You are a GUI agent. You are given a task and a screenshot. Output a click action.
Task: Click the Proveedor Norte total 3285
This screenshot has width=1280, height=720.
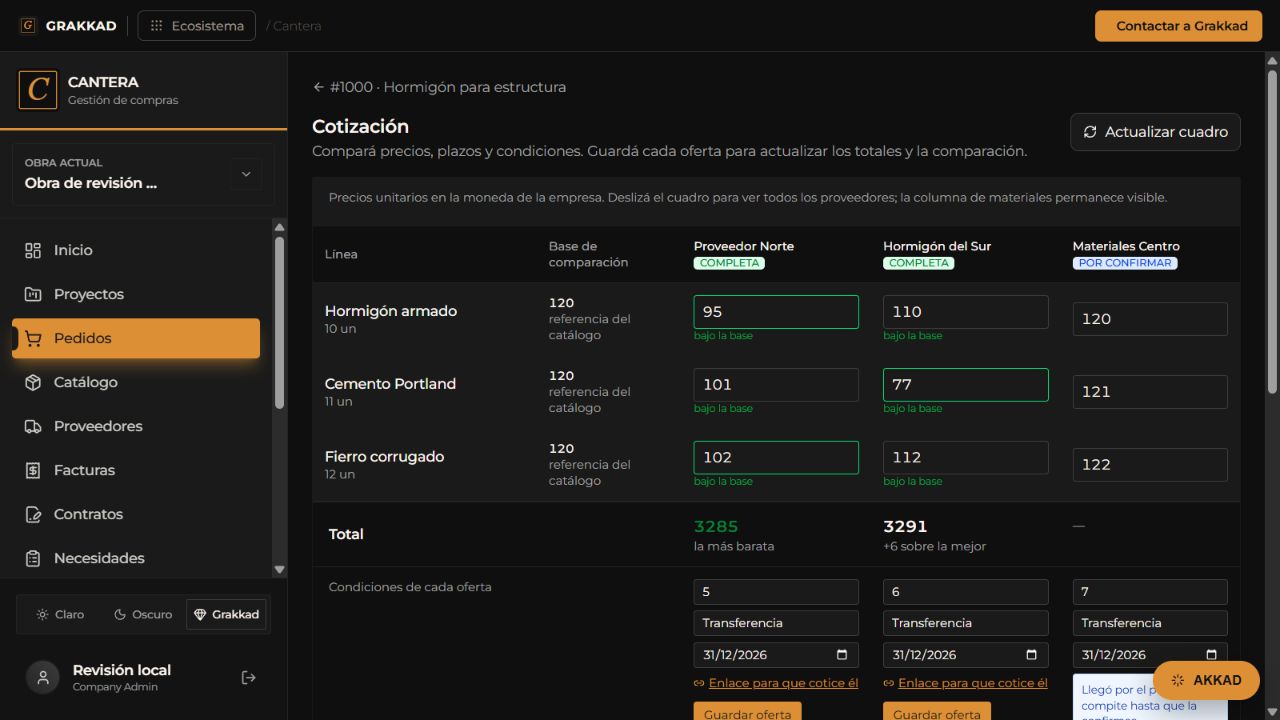pos(716,526)
